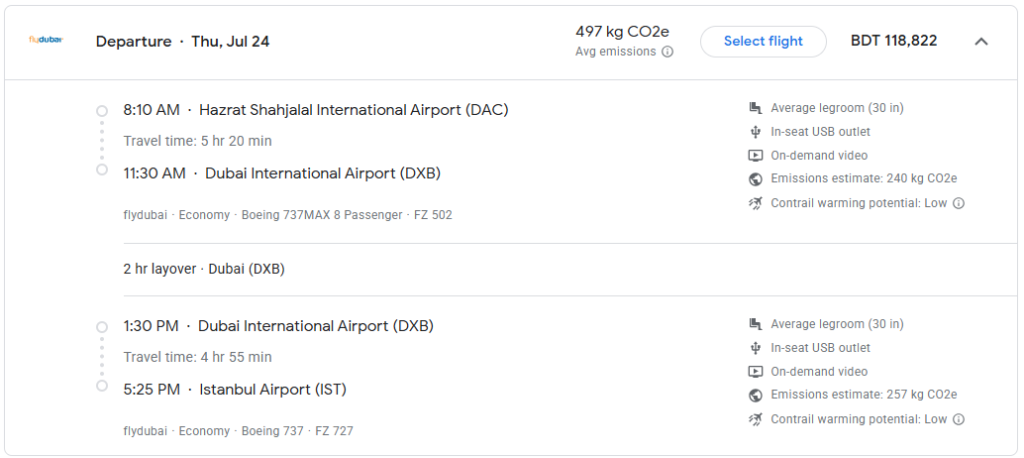Viewport: 1024px width, 458px height.
Task: Click the first leg's USB outlet icon
Action: coord(756,132)
